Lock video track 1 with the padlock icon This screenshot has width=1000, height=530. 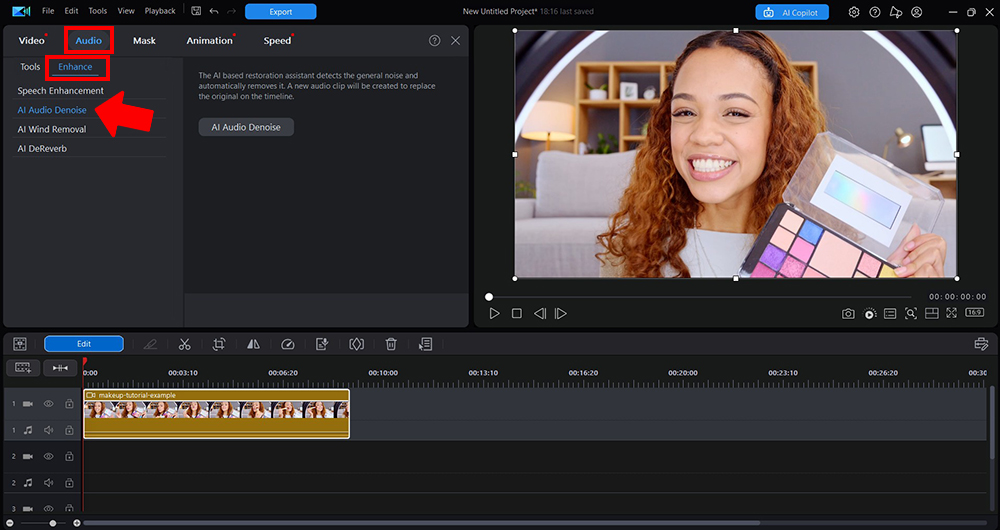click(69, 404)
